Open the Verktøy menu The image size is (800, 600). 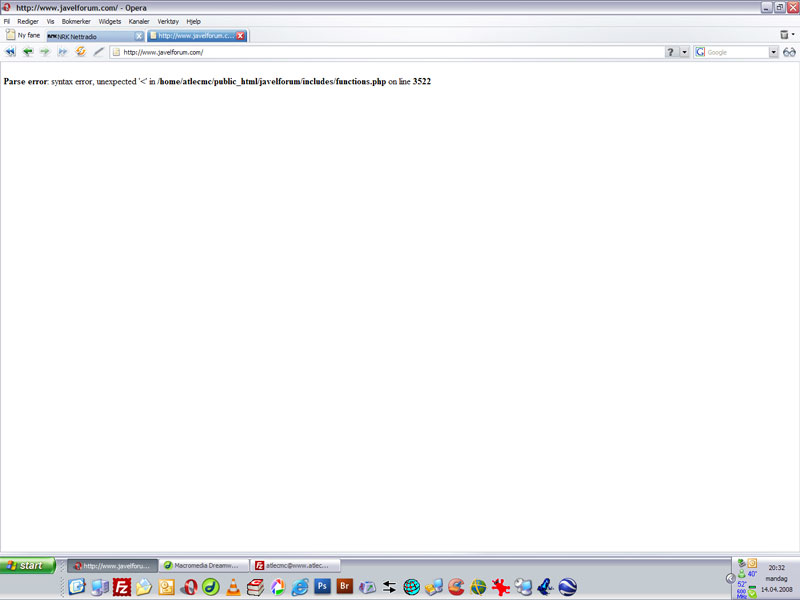tap(168, 21)
